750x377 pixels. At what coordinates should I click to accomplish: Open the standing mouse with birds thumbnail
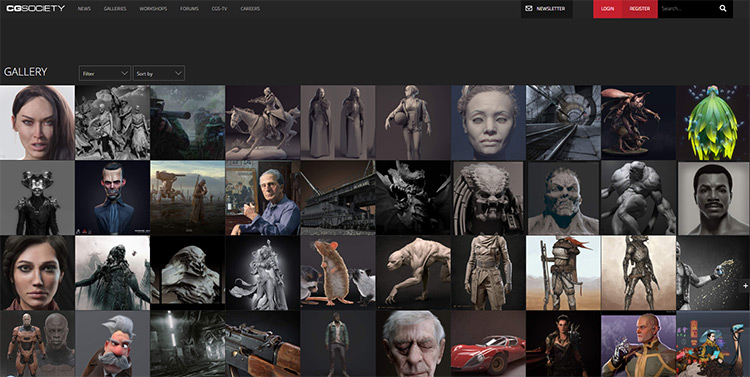338,273
